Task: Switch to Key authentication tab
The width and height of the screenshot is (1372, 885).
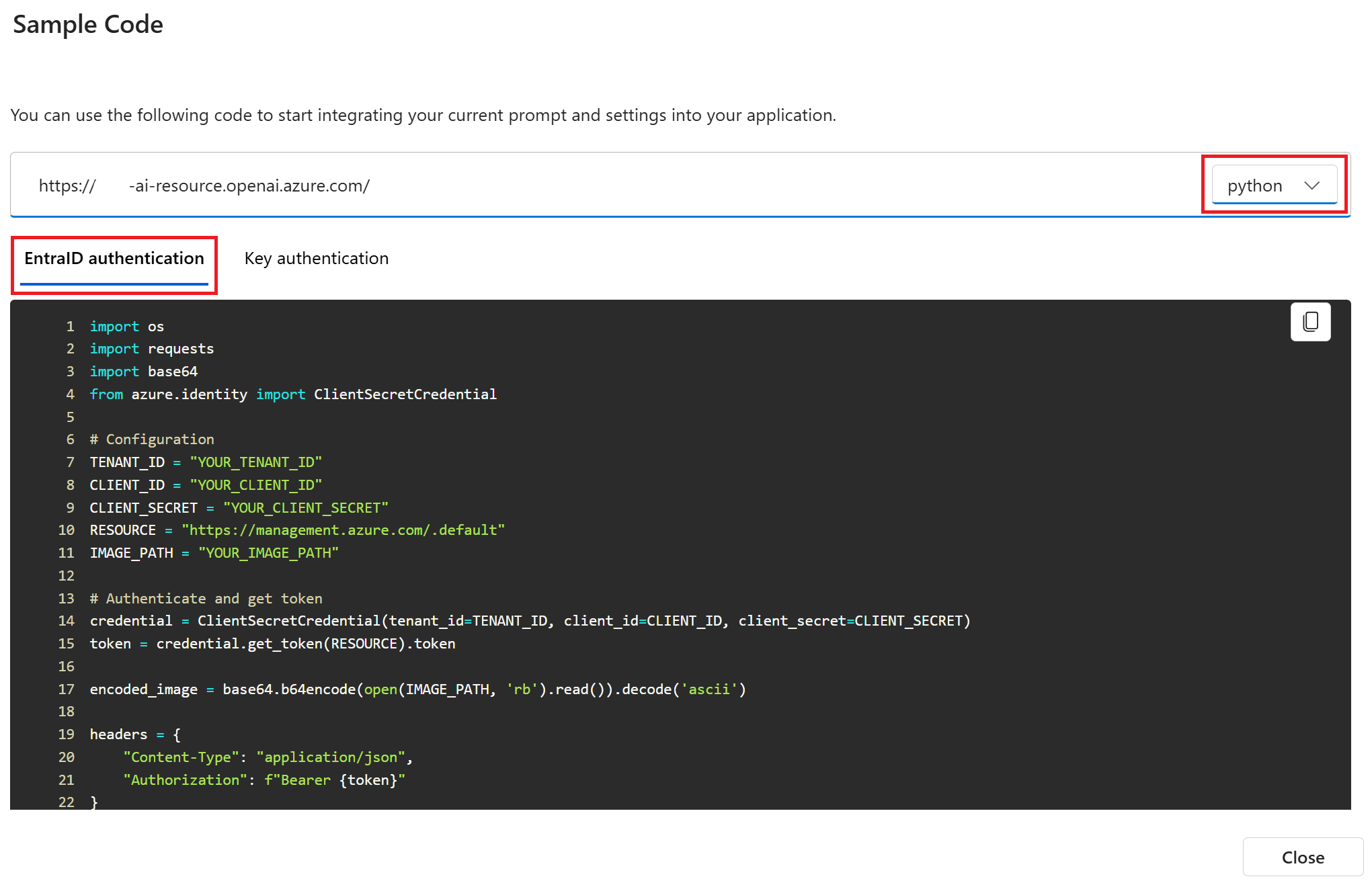Action: 317,259
